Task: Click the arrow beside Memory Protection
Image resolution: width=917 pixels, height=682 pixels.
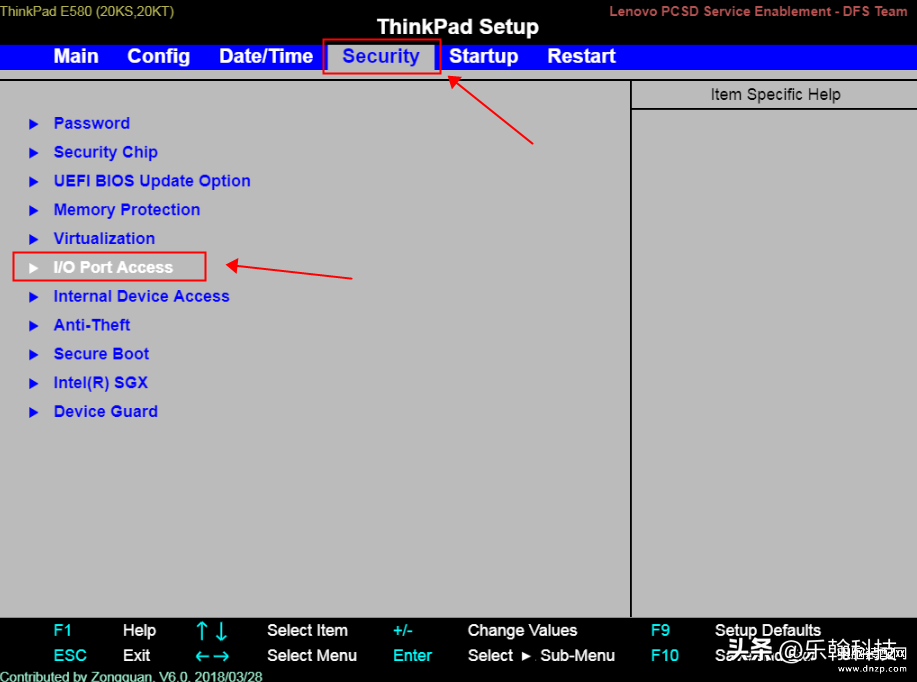Action: 34,210
